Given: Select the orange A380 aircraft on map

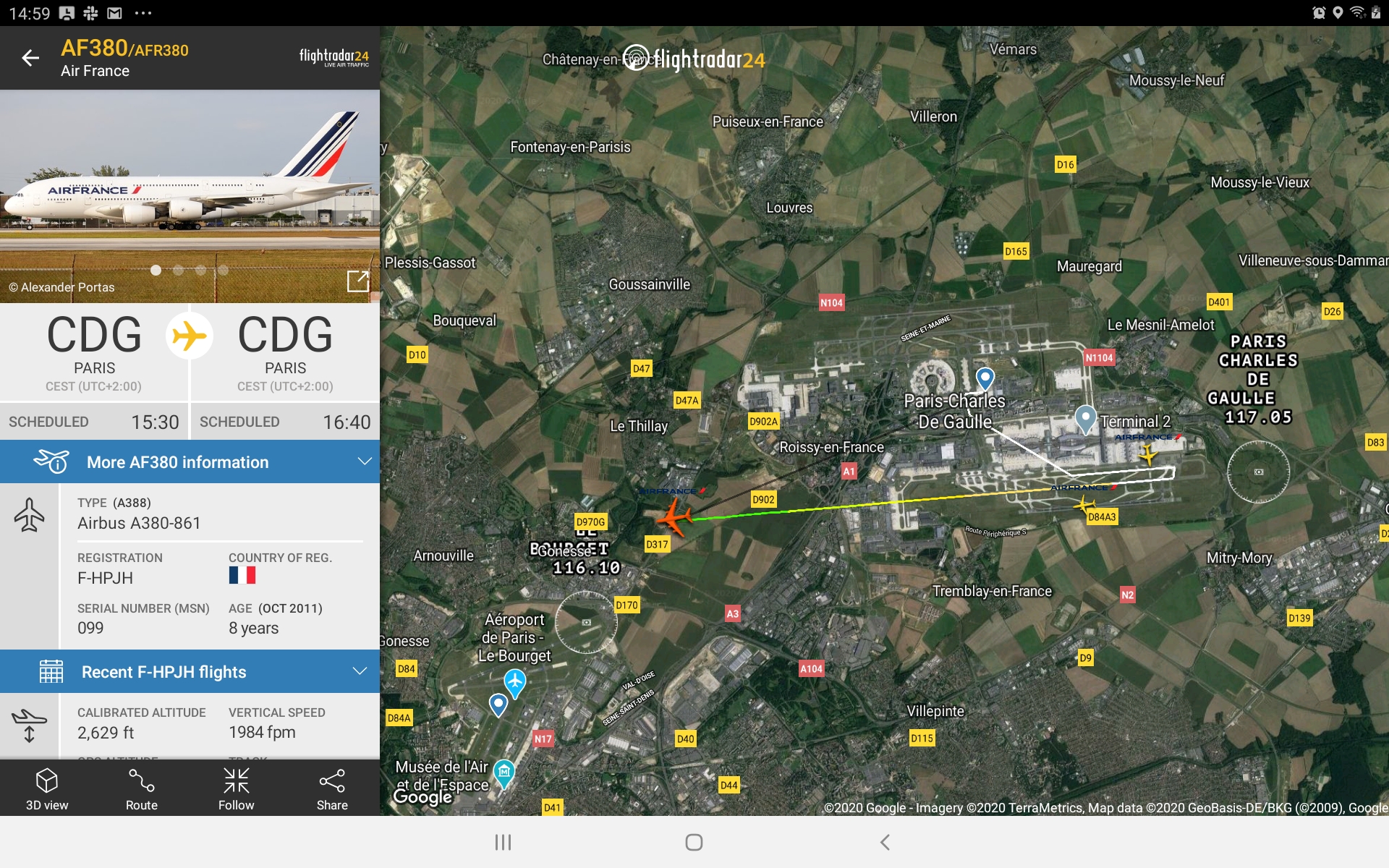Looking at the screenshot, I should (x=674, y=516).
